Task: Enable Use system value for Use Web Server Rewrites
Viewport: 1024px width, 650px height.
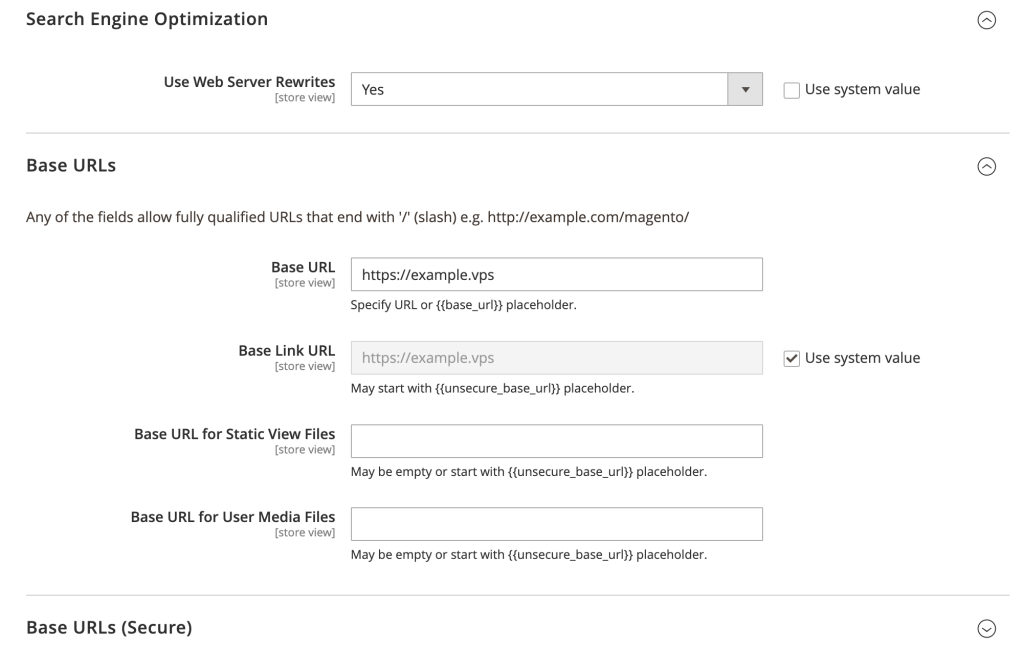Action: [791, 89]
